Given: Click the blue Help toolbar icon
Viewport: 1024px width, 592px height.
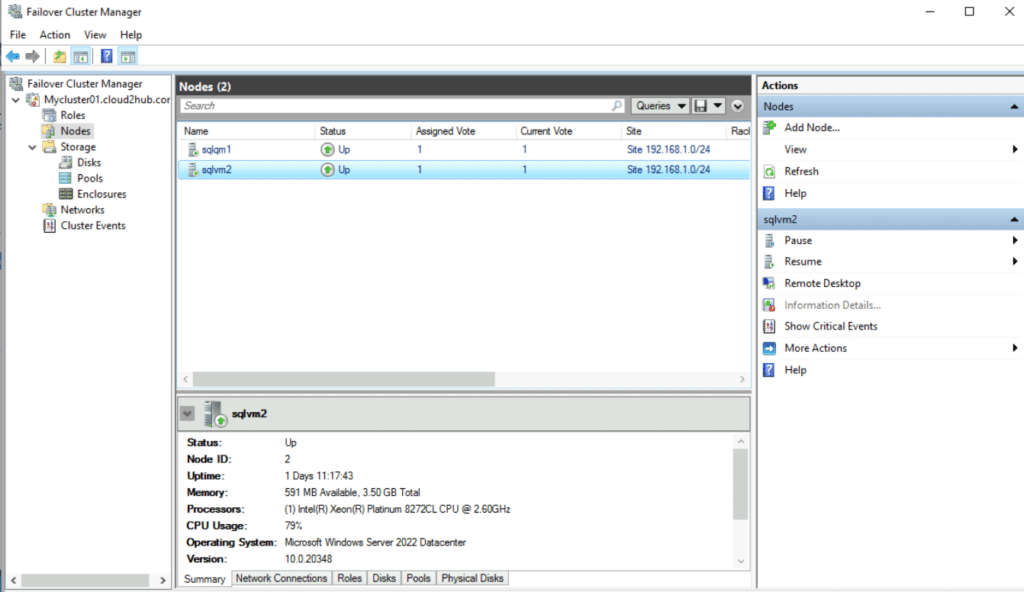Looking at the screenshot, I should (x=106, y=57).
